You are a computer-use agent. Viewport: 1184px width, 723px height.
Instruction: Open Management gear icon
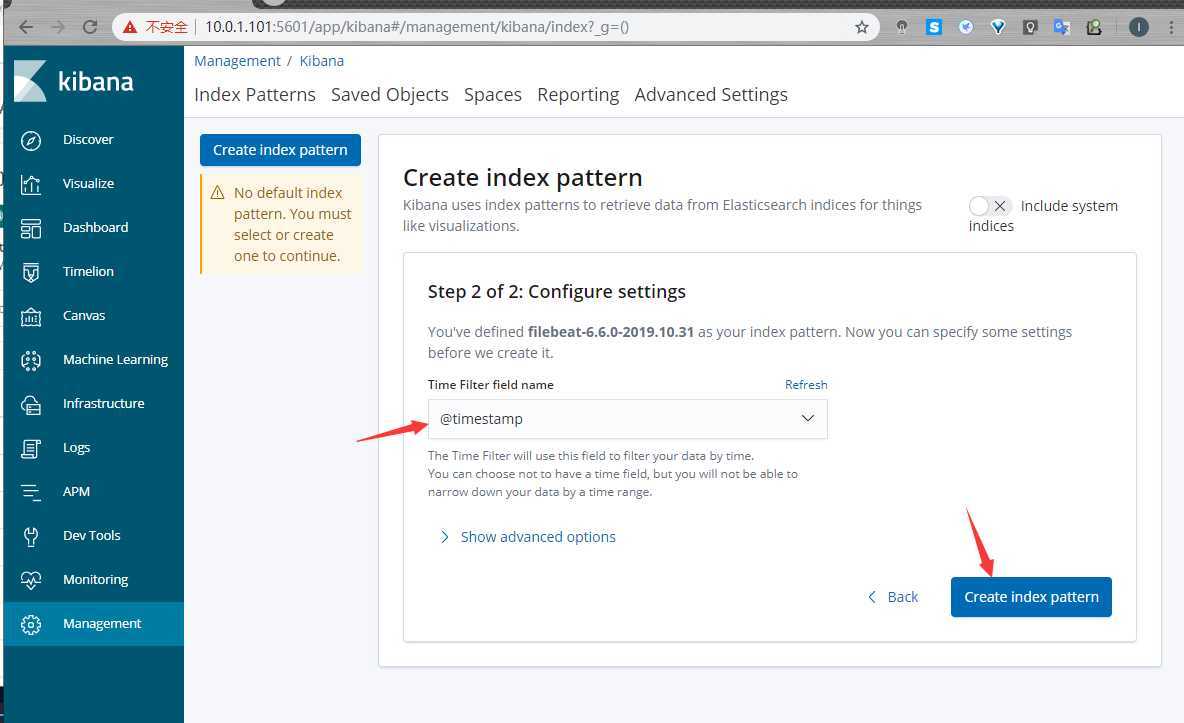click(x=31, y=624)
